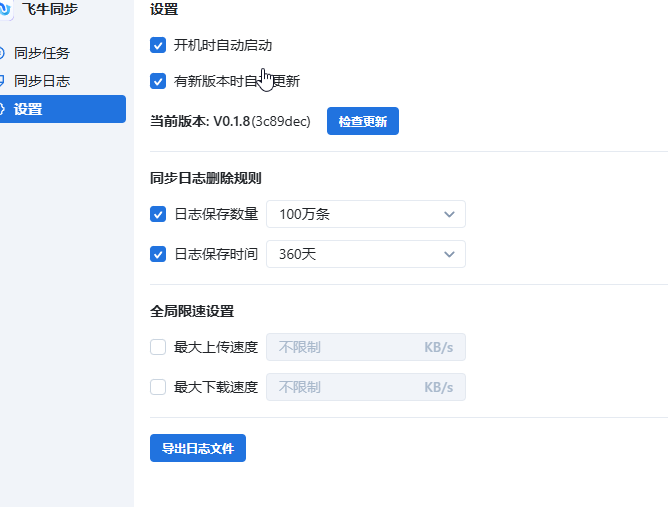The width and height of the screenshot is (668, 507).
Task: Click the 同步任务 sidebar icon
Action: click(x=3, y=53)
